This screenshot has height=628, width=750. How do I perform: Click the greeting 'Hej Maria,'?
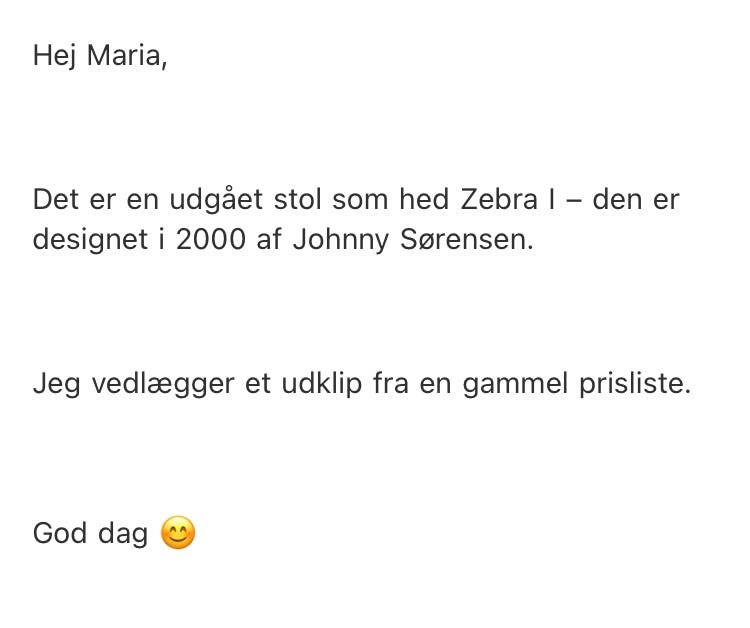(100, 56)
